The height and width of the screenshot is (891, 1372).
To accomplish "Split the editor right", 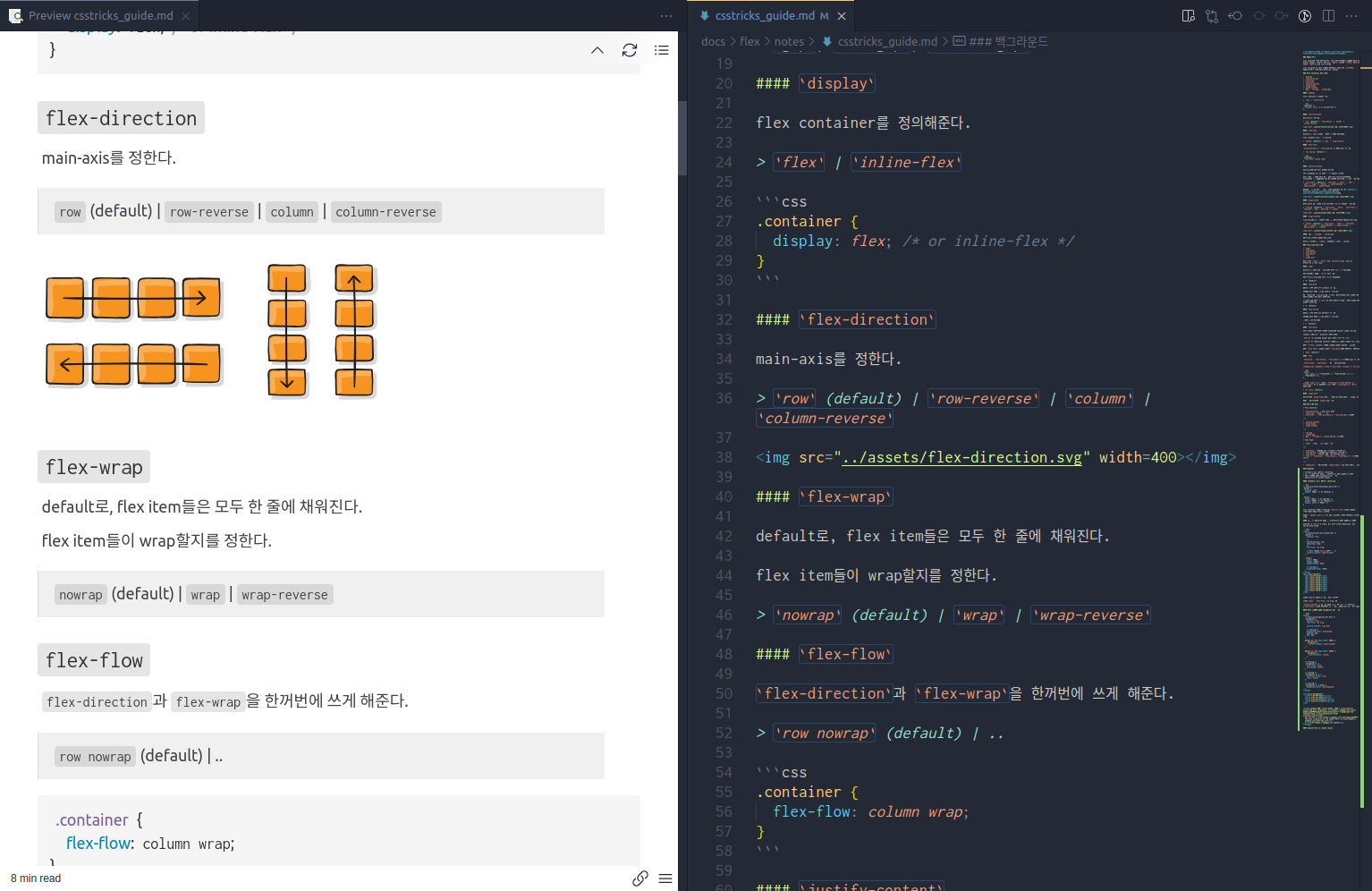I will [x=1328, y=16].
